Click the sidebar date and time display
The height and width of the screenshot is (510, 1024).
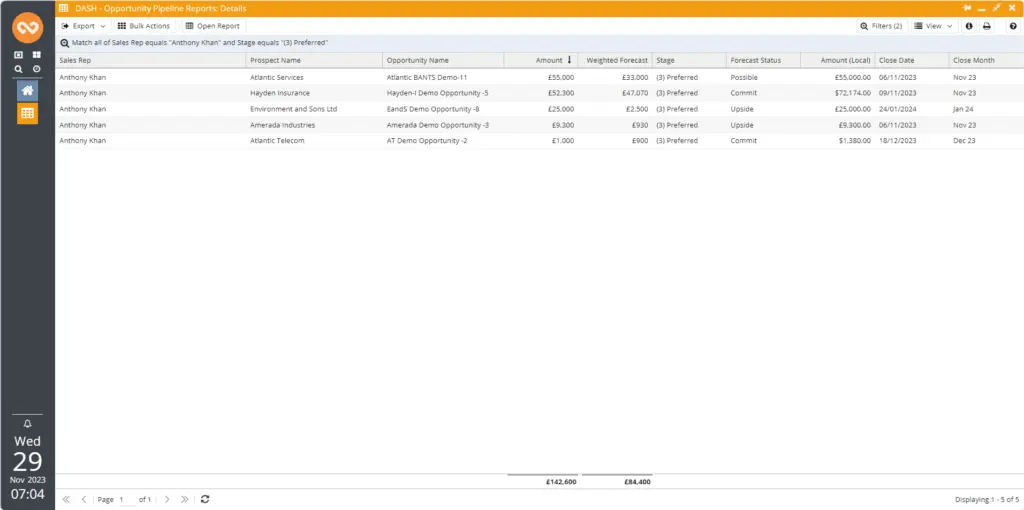[x=27, y=469]
